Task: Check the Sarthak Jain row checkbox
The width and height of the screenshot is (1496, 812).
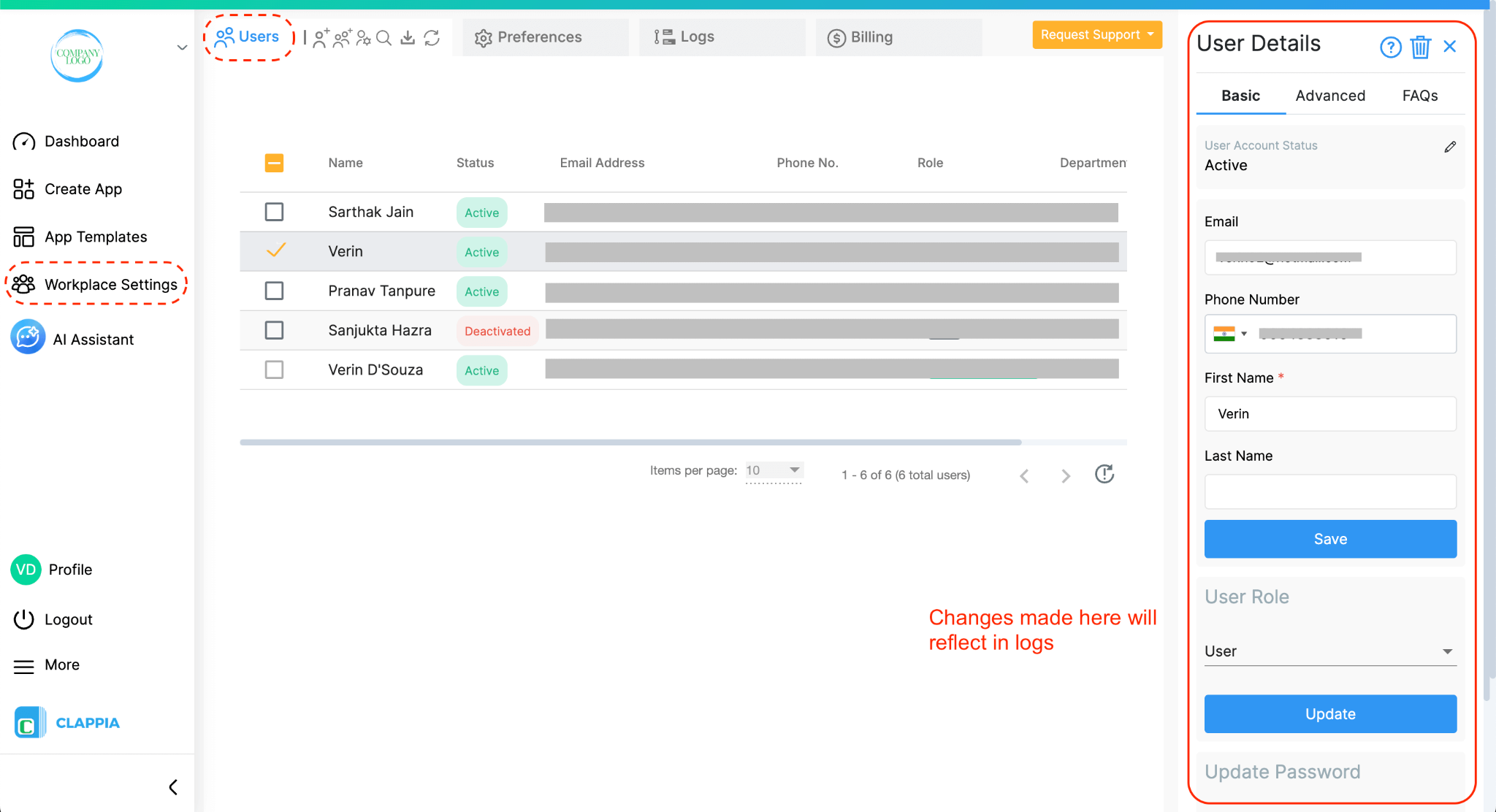Action: pos(274,212)
